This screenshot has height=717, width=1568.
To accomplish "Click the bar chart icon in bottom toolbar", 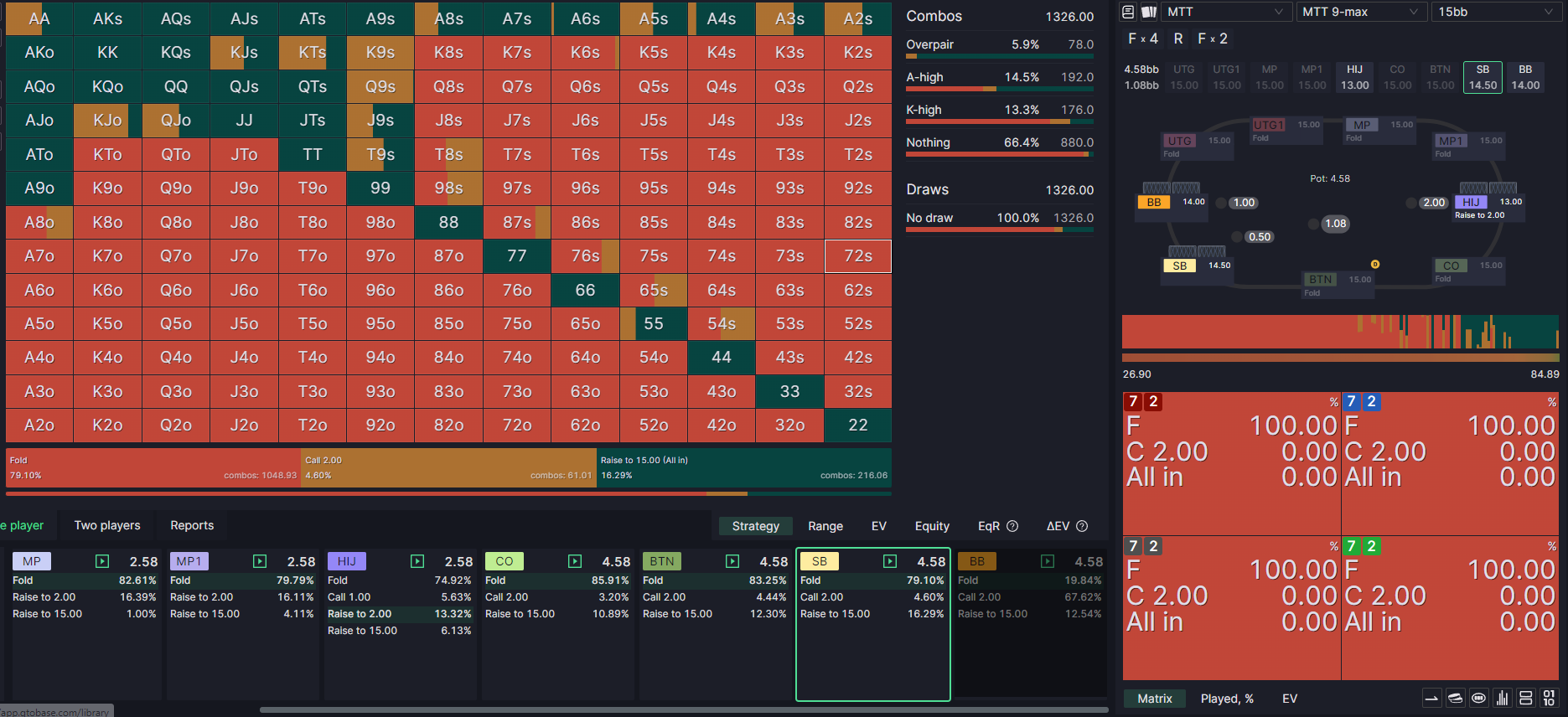I will coord(1503,699).
